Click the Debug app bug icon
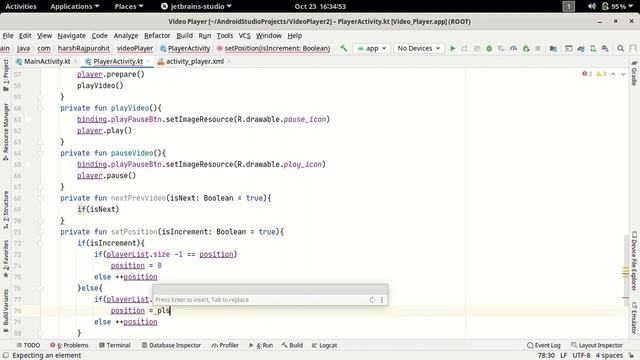Screen dimensions: 640x360 click(x=489, y=48)
